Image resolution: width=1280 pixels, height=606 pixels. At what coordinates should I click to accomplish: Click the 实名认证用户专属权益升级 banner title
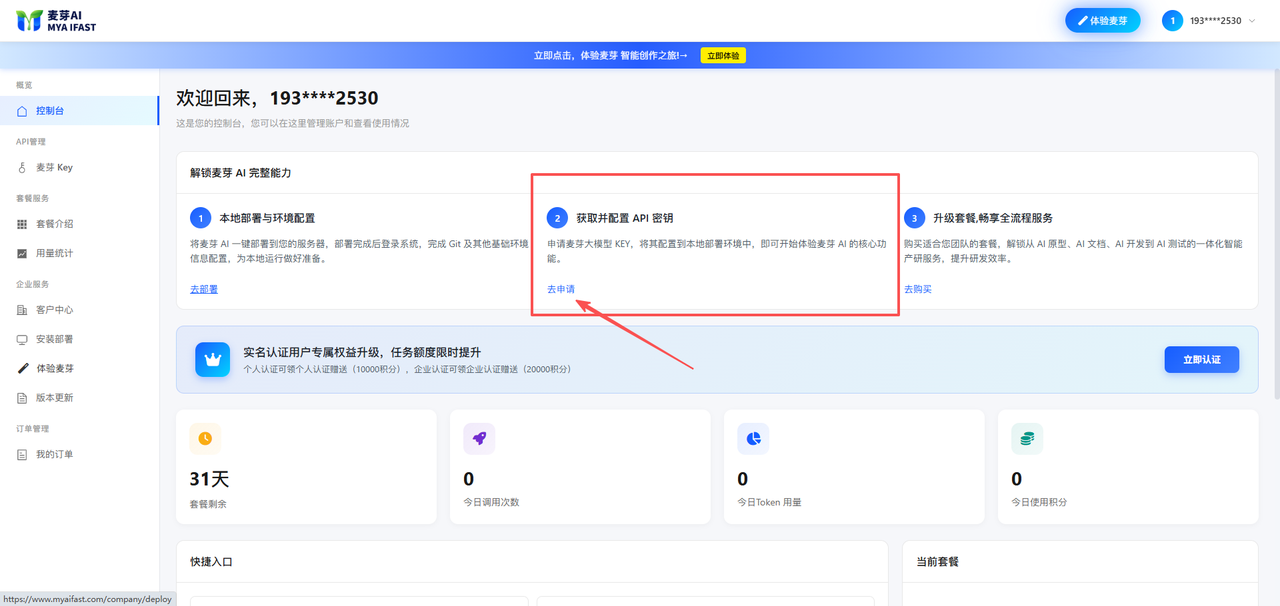coord(362,352)
